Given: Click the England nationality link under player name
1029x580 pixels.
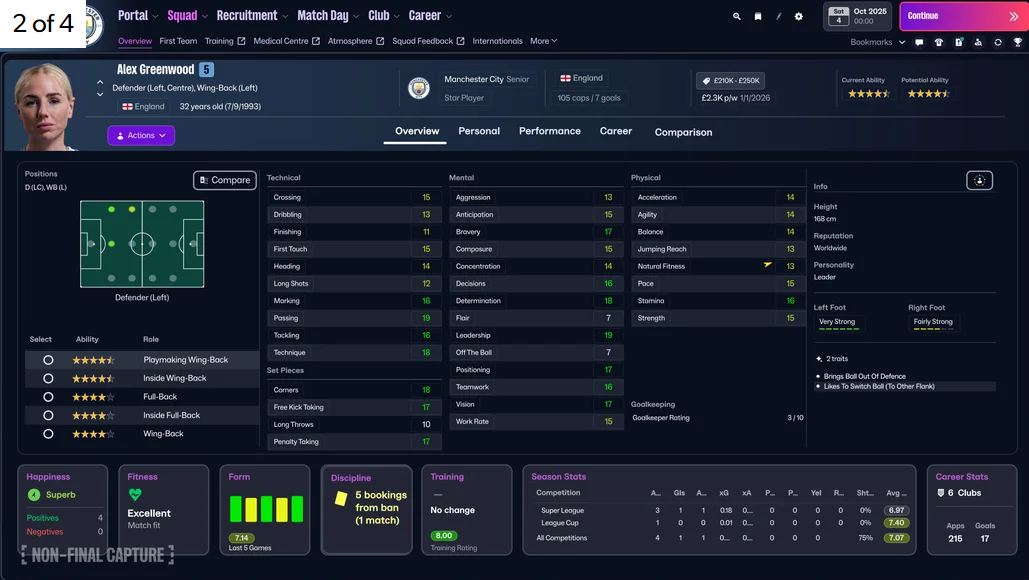Looking at the screenshot, I should [x=144, y=106].
